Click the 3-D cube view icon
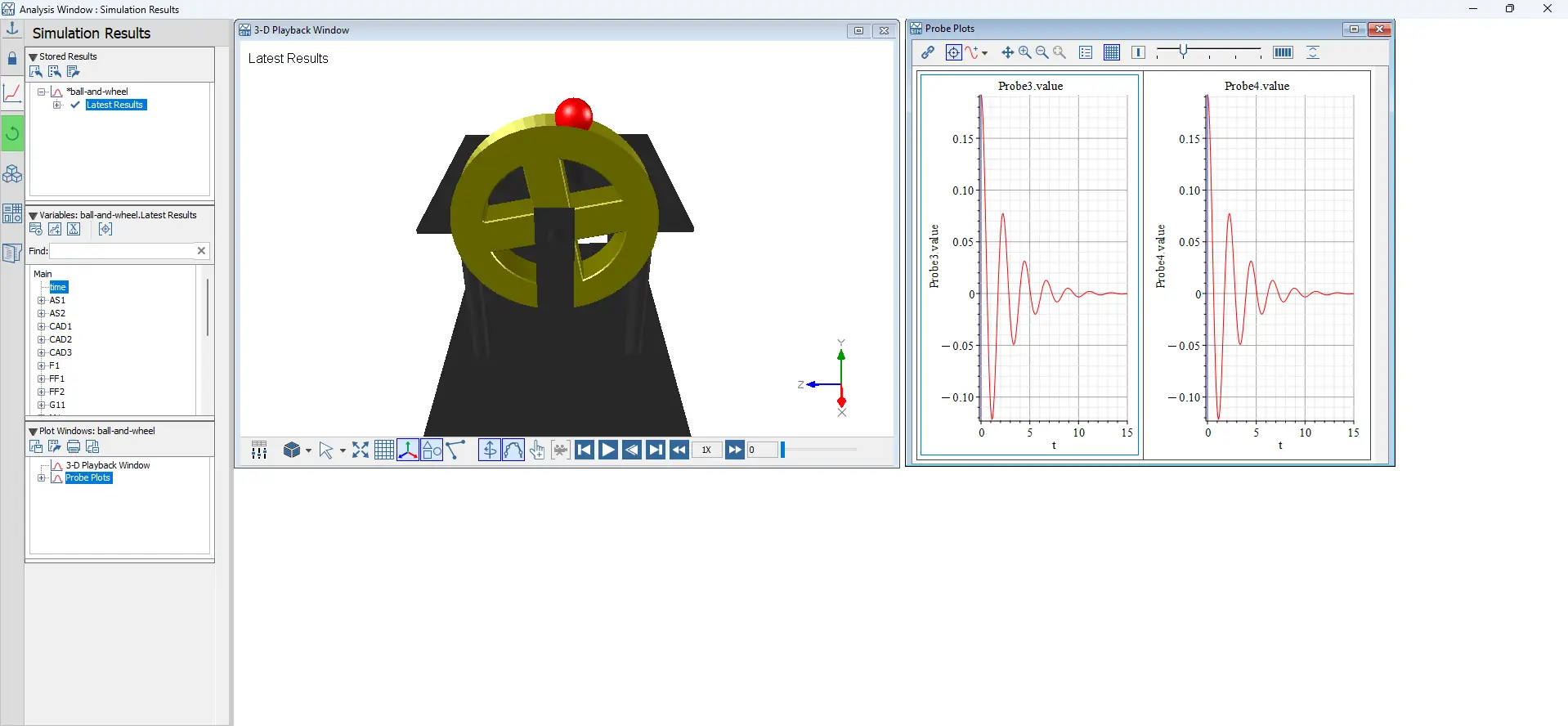This screenshot has width=1568, height=726. tap(292, 450)
